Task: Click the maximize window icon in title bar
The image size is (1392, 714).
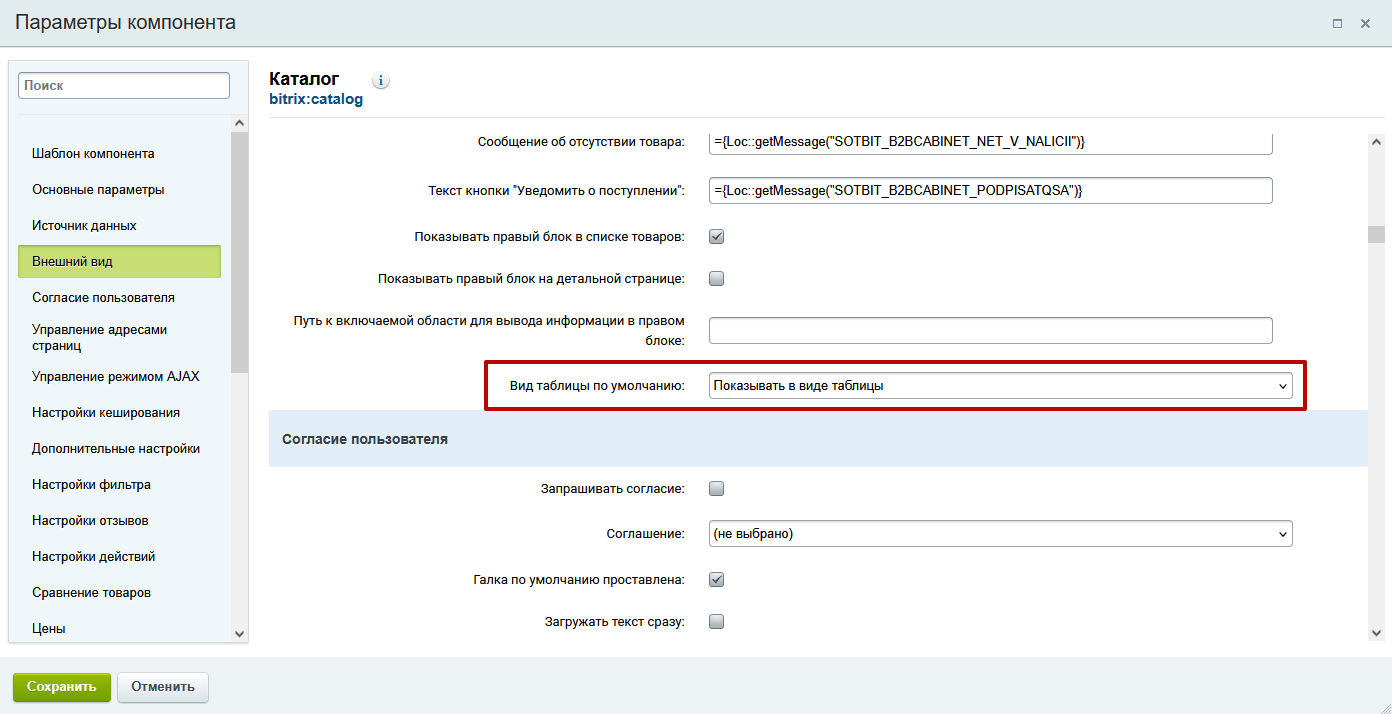Action: (1337, 23)
